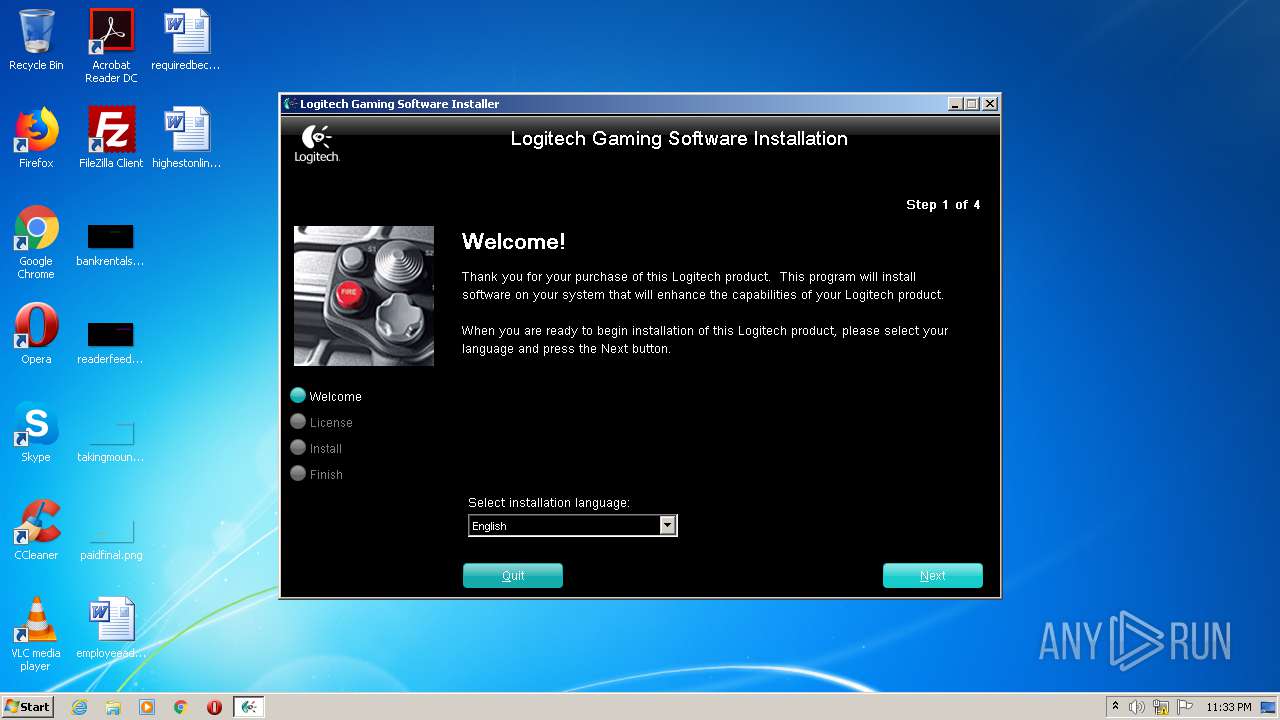Select the Finish step indicator

click(x=316, y=474)
